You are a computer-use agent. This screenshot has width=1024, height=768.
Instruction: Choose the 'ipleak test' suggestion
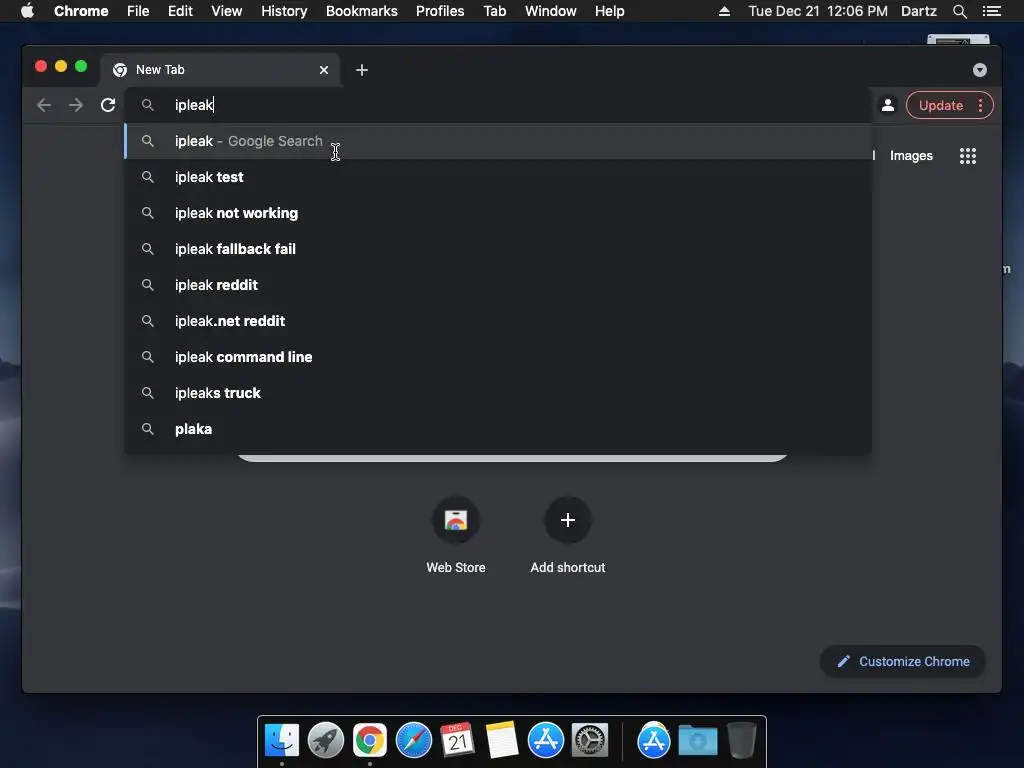498,177
